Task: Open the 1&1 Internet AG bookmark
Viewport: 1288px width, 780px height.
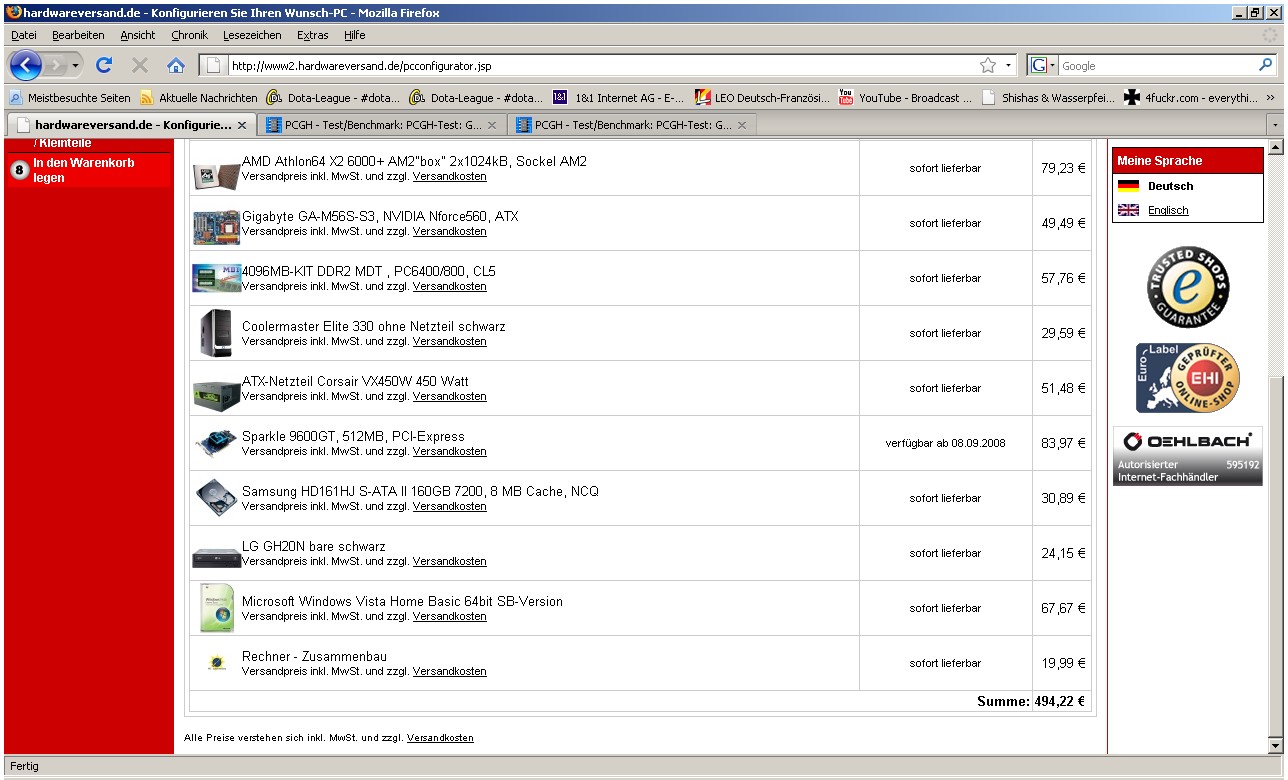Action: 619,98
